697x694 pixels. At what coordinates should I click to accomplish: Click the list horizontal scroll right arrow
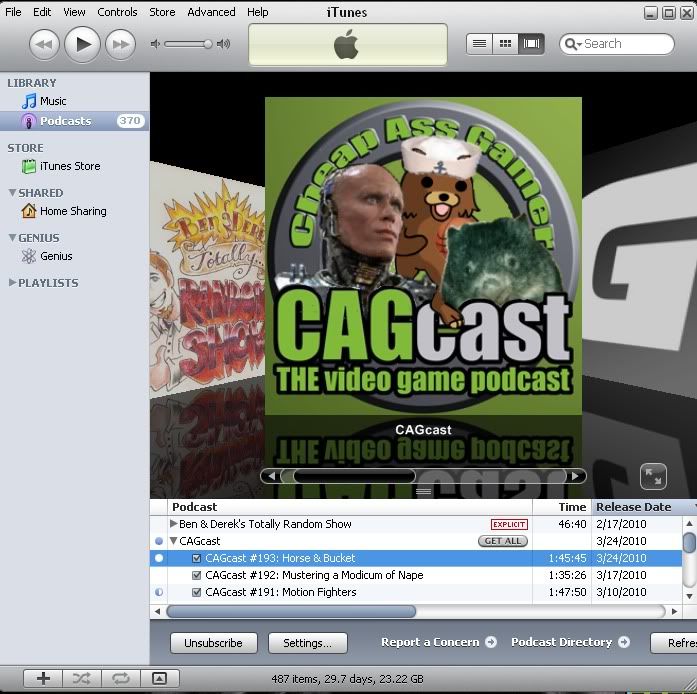coord(674,611)
